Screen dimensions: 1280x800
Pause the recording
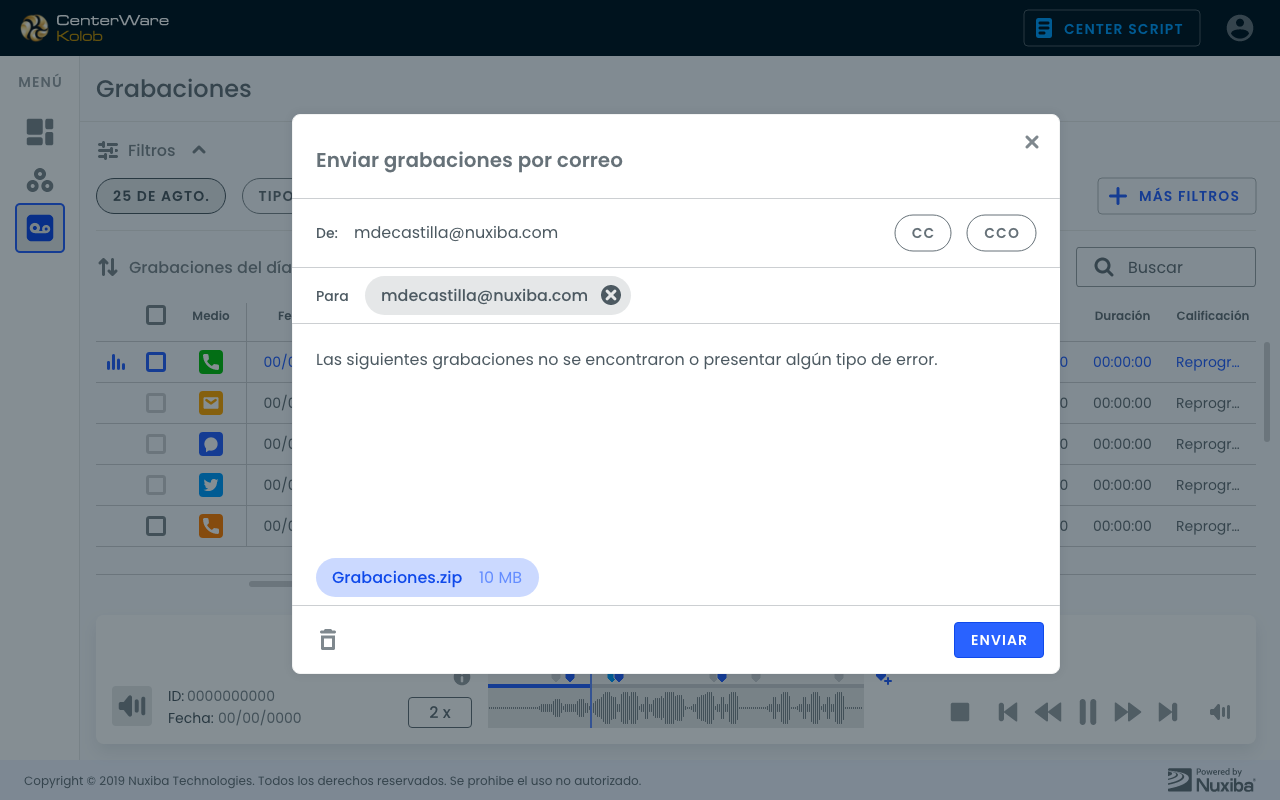(1088, 712)
